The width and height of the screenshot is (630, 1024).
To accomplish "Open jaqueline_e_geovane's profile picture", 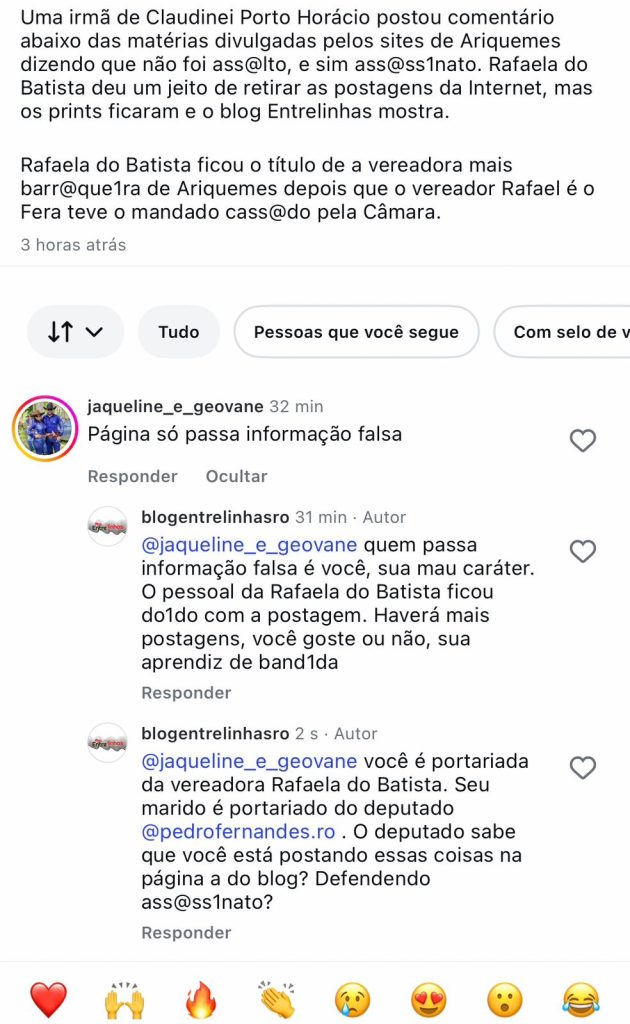I will tap(45, 428).
